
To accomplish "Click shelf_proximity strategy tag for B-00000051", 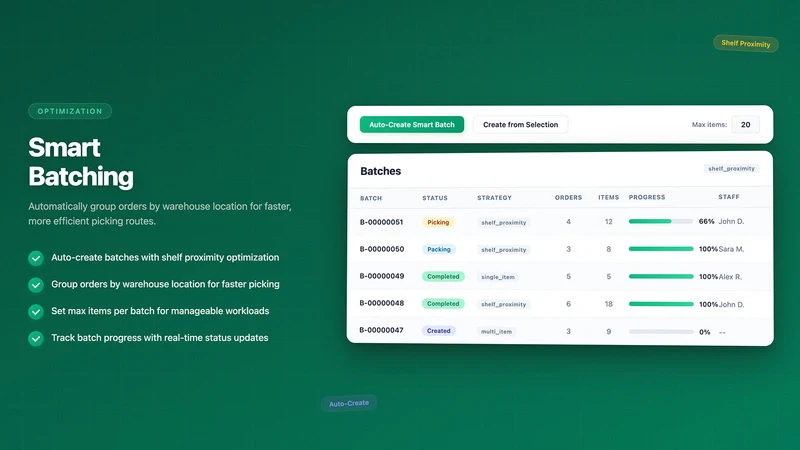I will tap(504, 222).
